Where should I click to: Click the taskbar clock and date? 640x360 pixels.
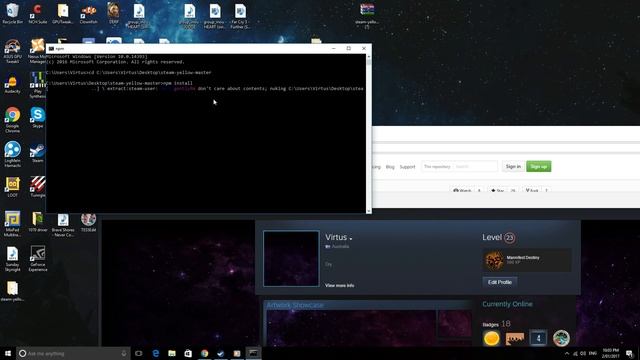tap(610, 353)
